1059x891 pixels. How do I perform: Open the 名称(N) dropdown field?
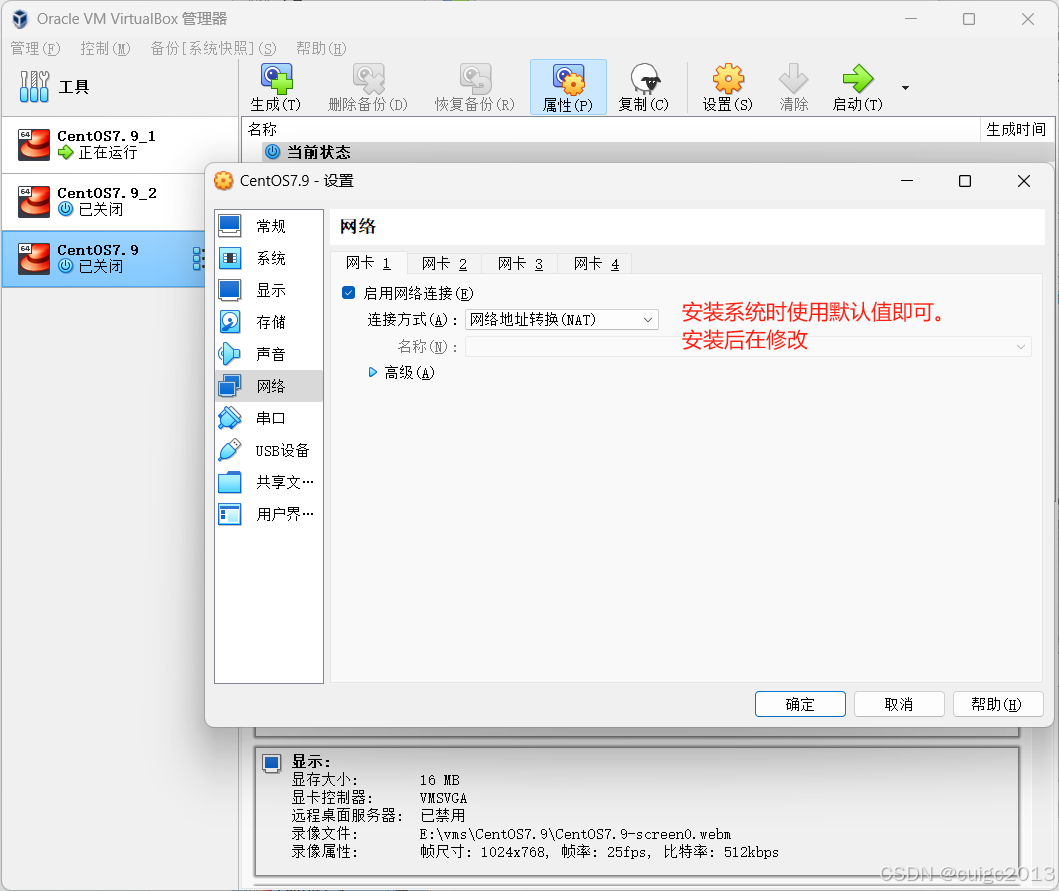(748, 347)
